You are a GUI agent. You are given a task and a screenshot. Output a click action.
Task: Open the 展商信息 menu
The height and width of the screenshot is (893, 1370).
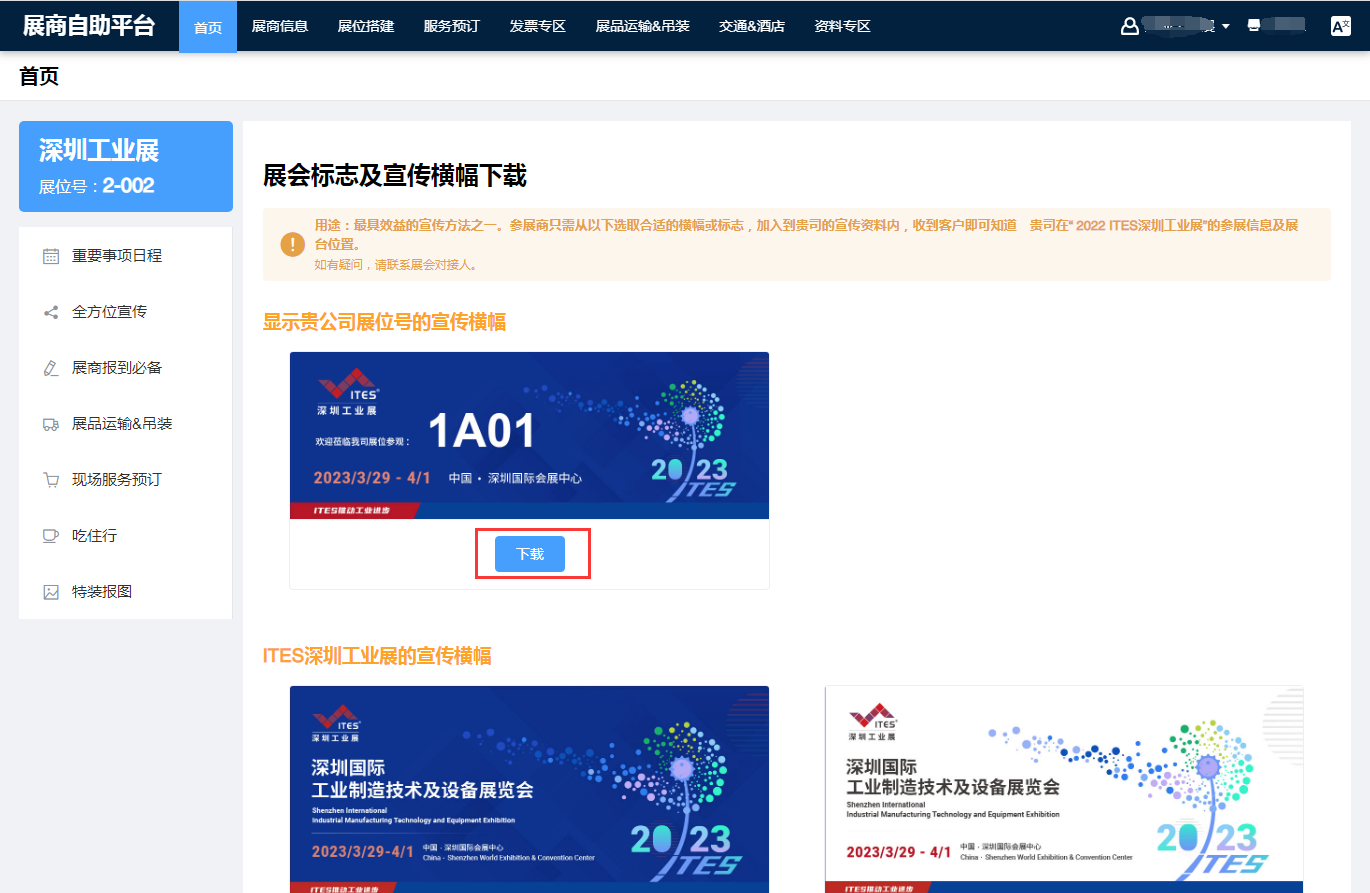point(280,26)
